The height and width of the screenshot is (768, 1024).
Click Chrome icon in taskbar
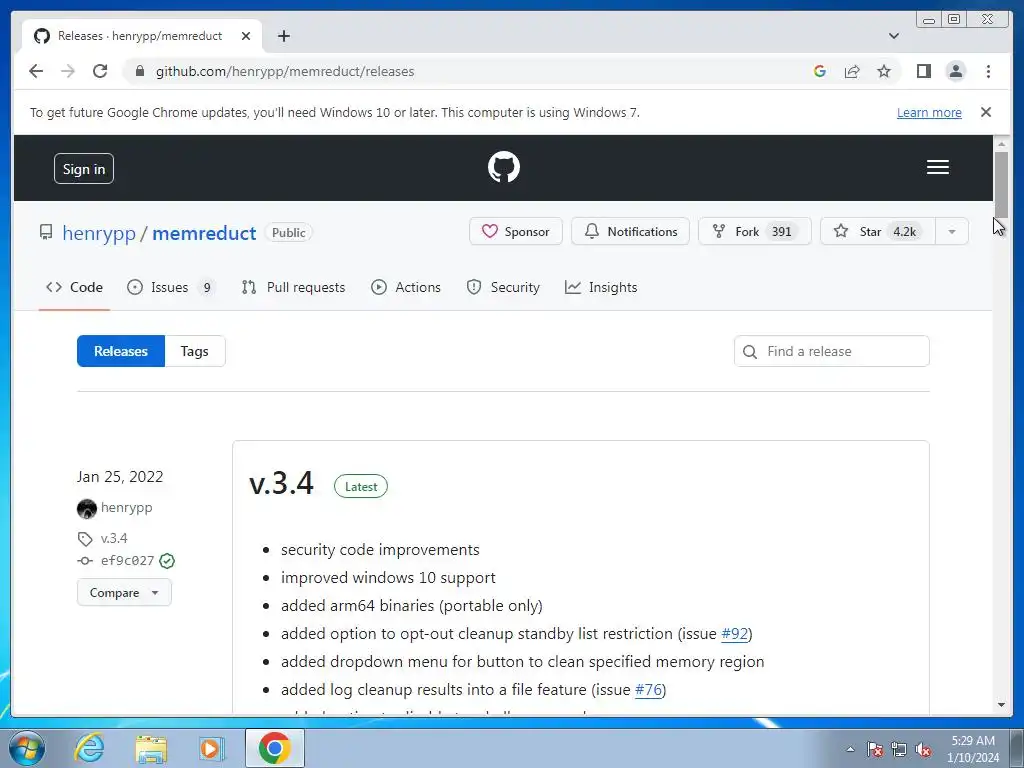pos(275,748)
